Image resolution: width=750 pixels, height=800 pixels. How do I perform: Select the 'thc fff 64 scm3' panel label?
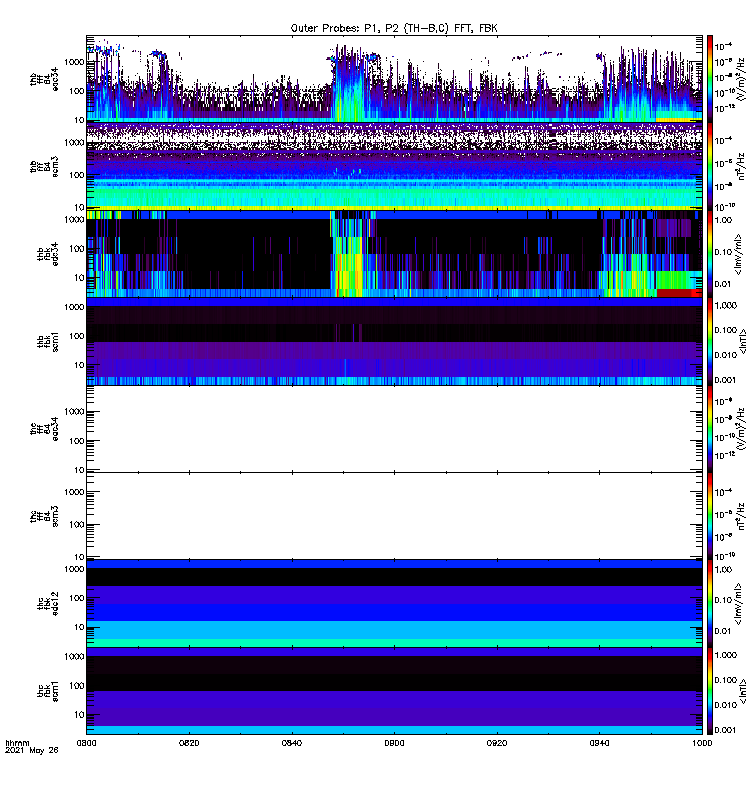(44, 516)
